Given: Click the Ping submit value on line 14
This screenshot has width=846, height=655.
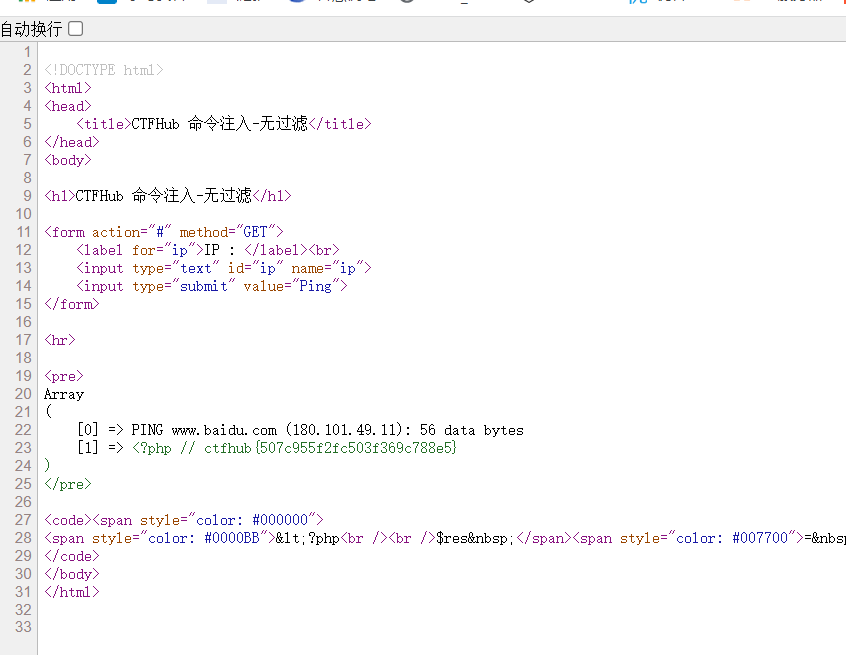Looking at the screenshot, I should pos(318,285).
